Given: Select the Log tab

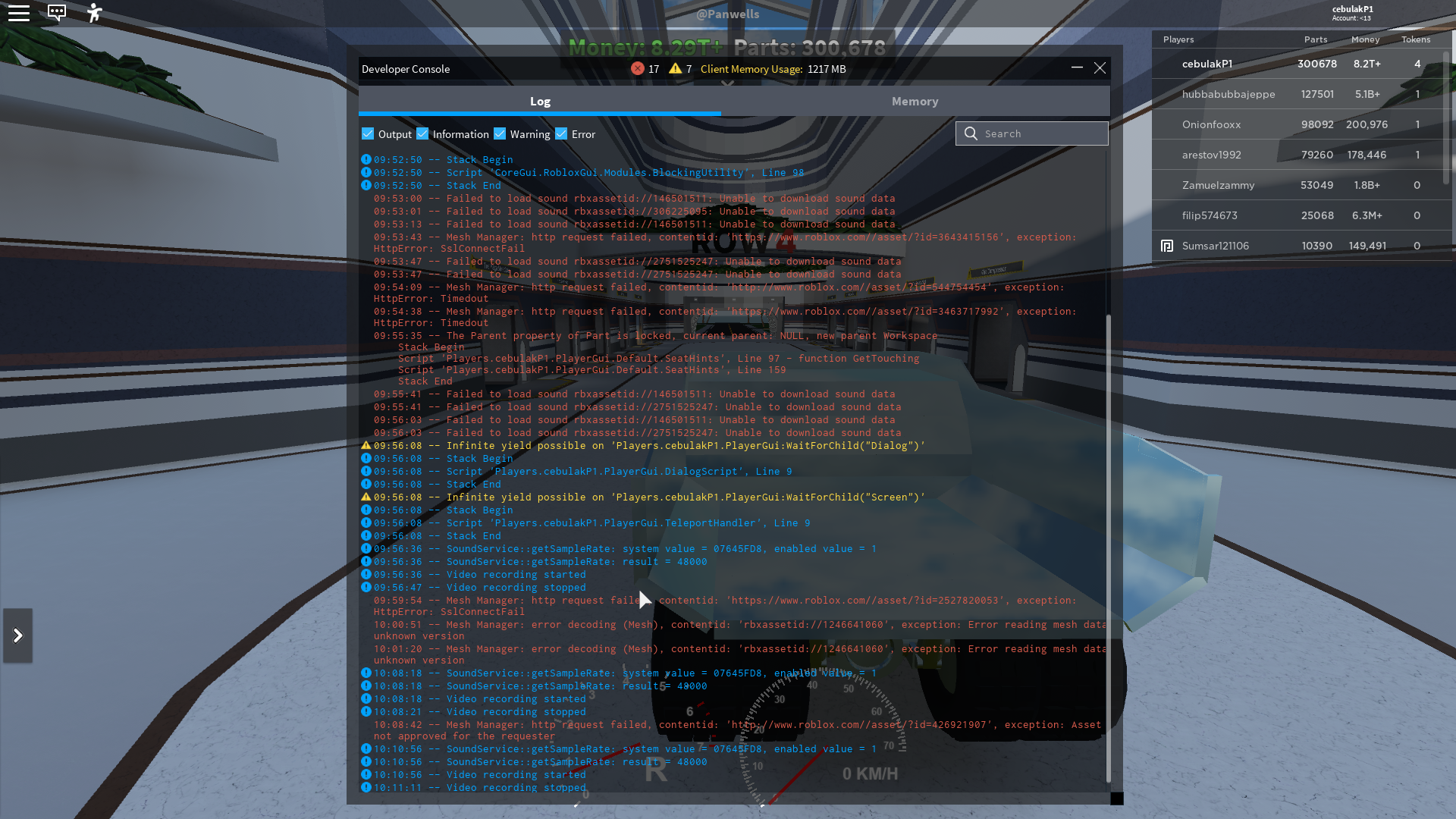Looking at the screenshot, I should [x=540, y=101].
